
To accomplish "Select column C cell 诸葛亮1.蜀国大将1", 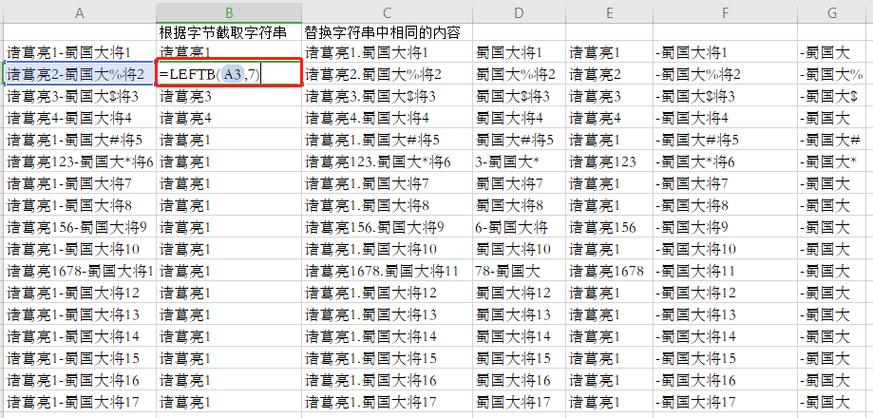I will [388, 53].
